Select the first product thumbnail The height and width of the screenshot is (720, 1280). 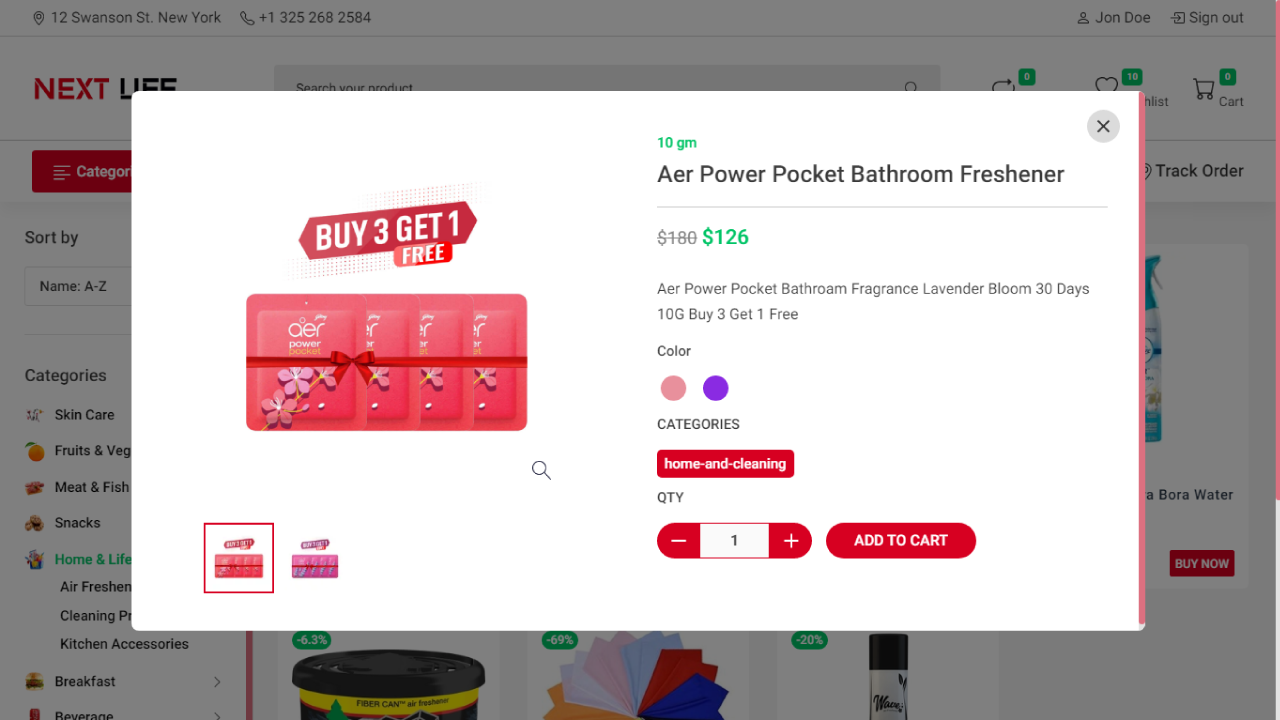pyautogui.click(x=239, y=558)
